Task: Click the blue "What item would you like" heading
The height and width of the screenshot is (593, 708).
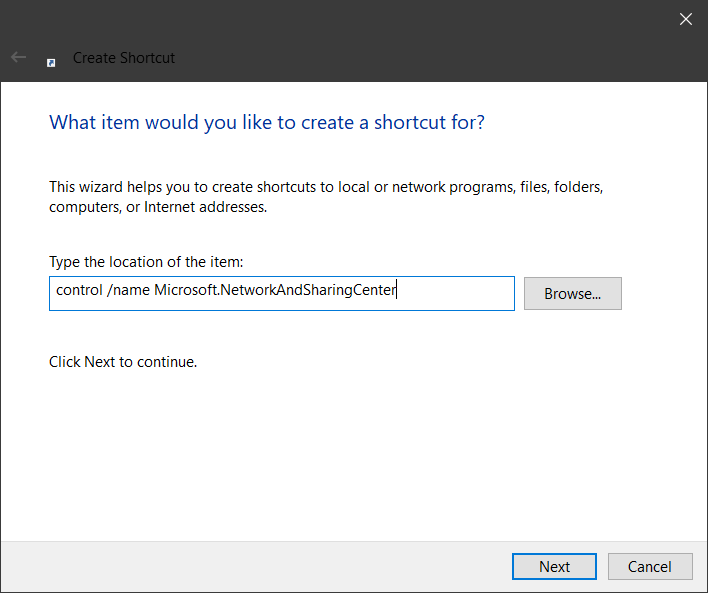Action: (x=267, y=123)
